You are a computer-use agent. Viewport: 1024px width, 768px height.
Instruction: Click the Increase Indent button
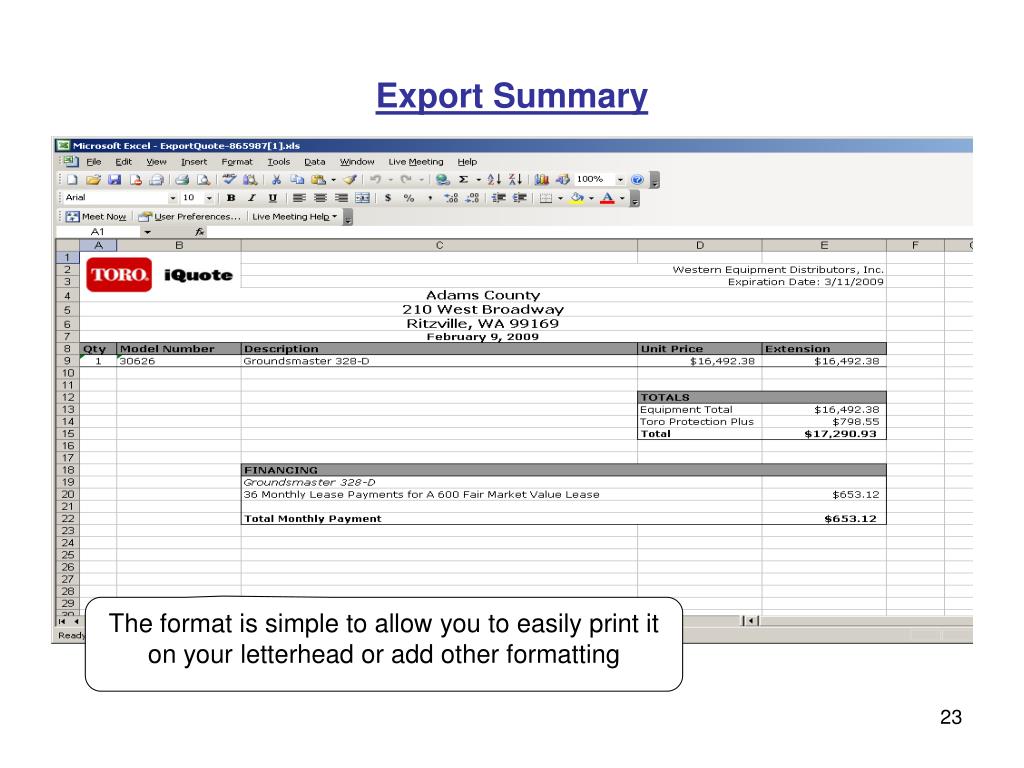[520, 198]
